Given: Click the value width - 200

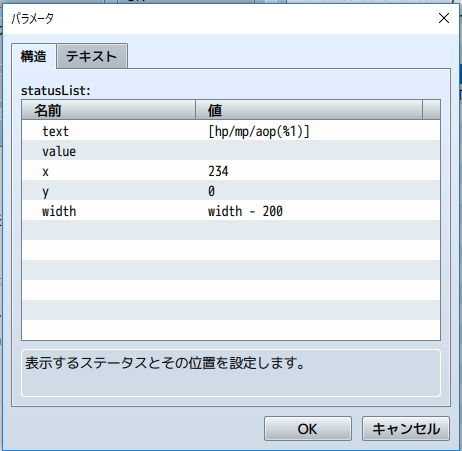Looking at the screenshot, I should click(245, 211).
